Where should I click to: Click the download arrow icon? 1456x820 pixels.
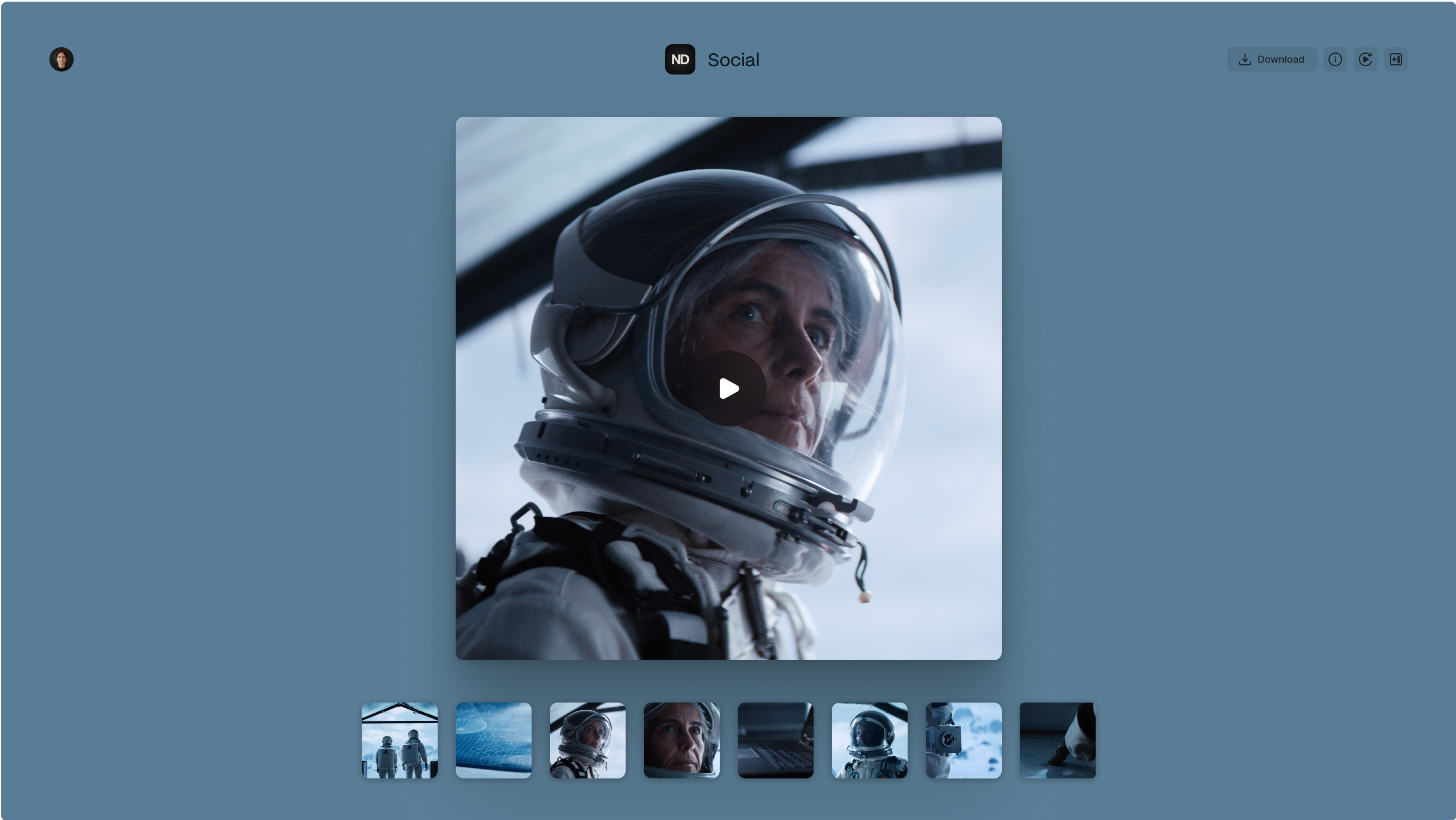click(x=1245, y=59)
